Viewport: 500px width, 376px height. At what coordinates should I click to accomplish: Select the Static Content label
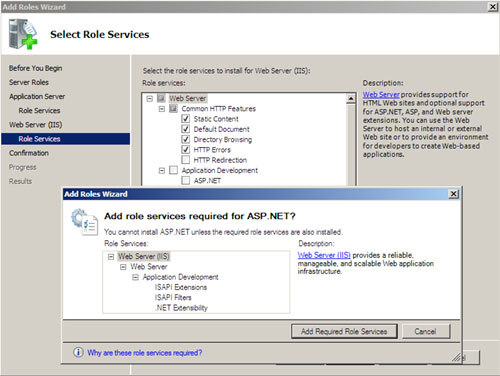(x=216, y=119)
